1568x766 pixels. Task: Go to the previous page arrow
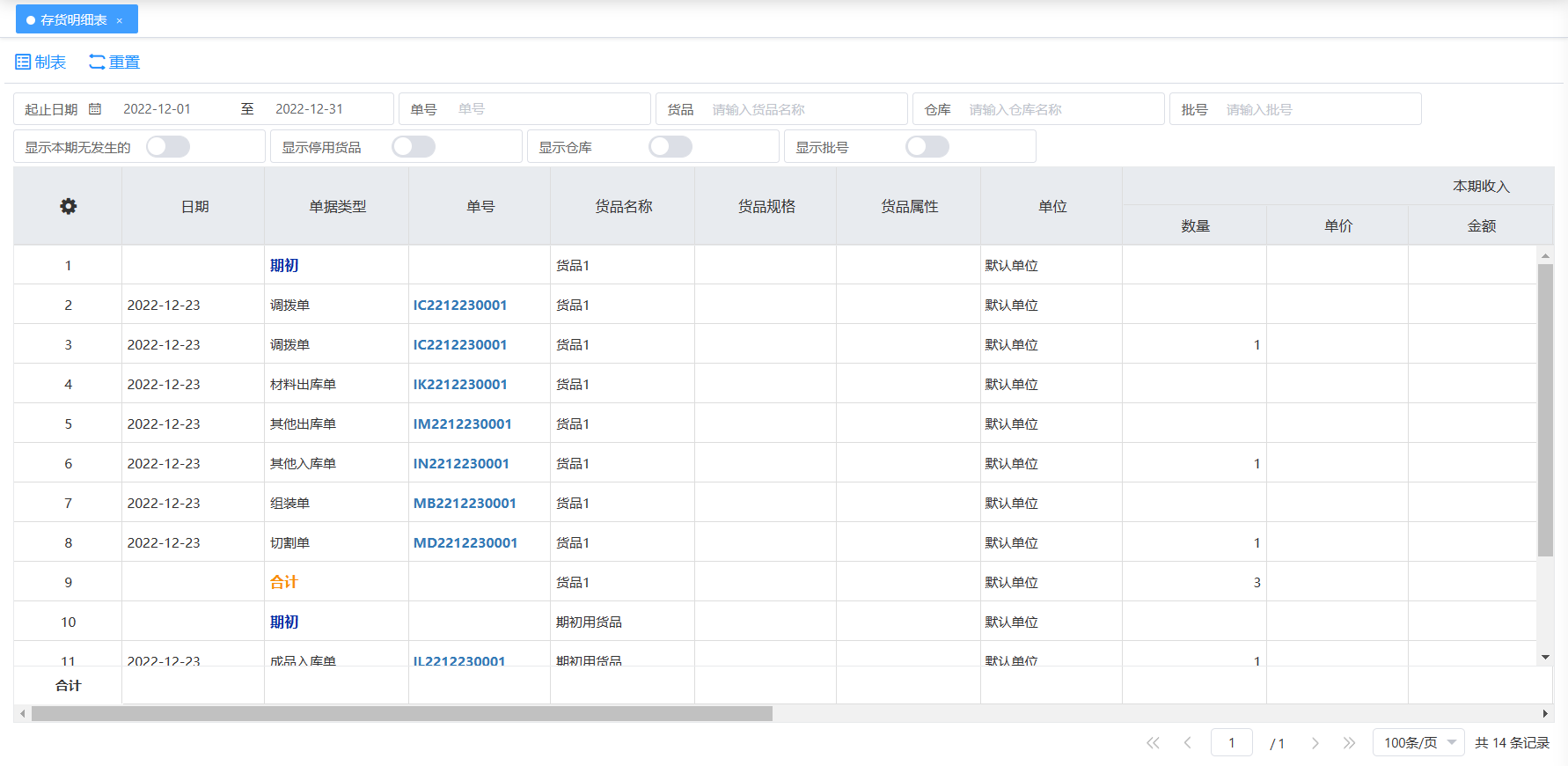click(x=1187, y=743)
